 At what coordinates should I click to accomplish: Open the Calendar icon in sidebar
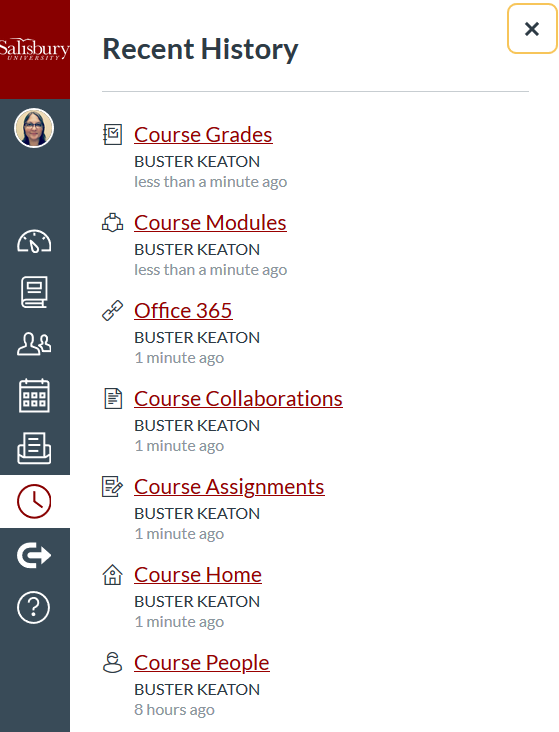(x=34, y=396)
